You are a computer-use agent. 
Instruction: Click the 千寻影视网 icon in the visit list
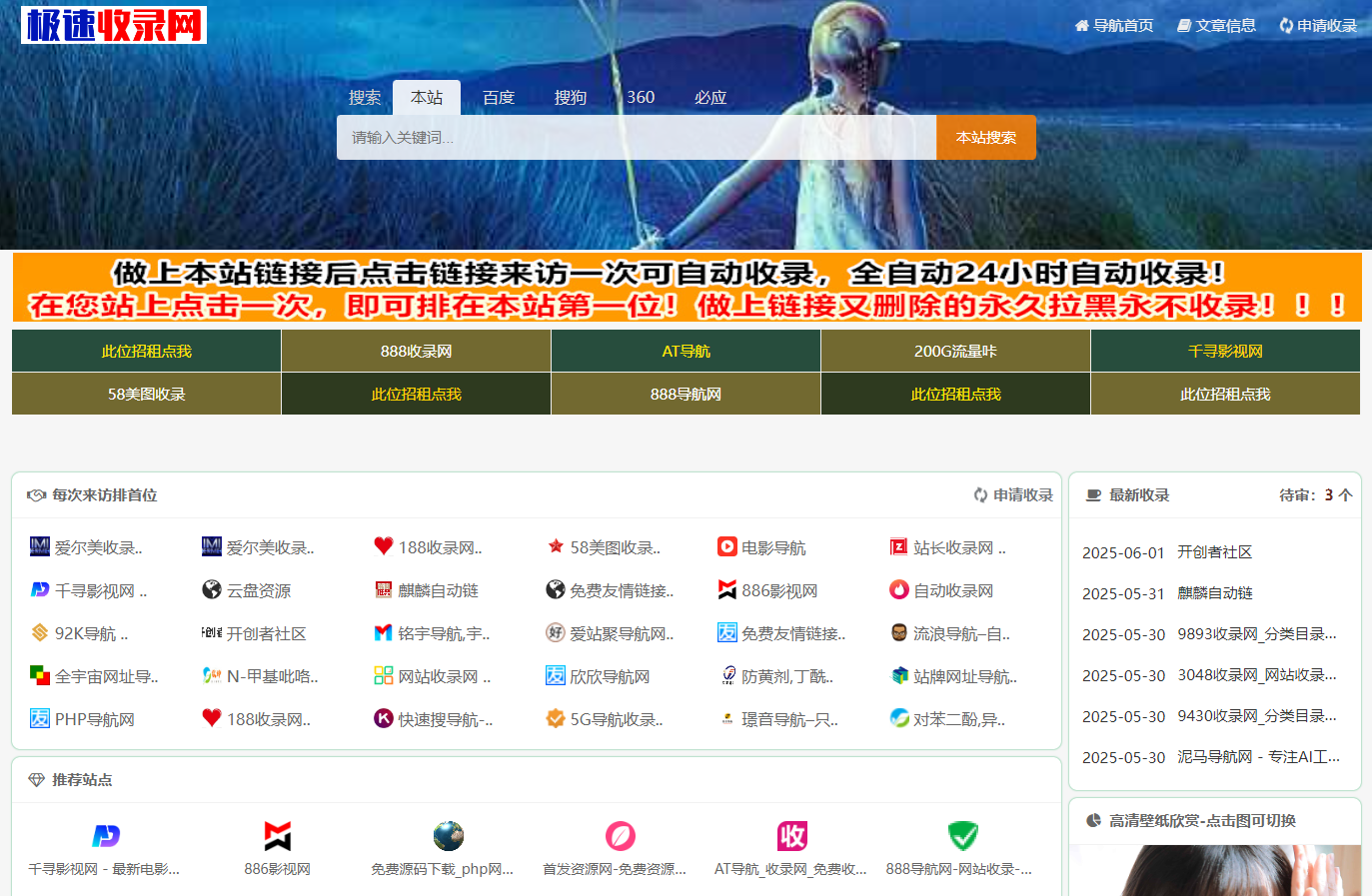pyautogui.click(x=40, y=589)
